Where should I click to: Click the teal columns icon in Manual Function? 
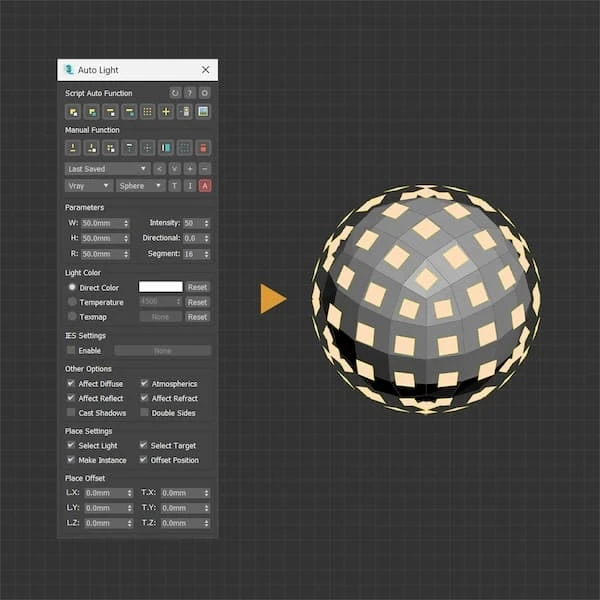[x=166, y=148]
